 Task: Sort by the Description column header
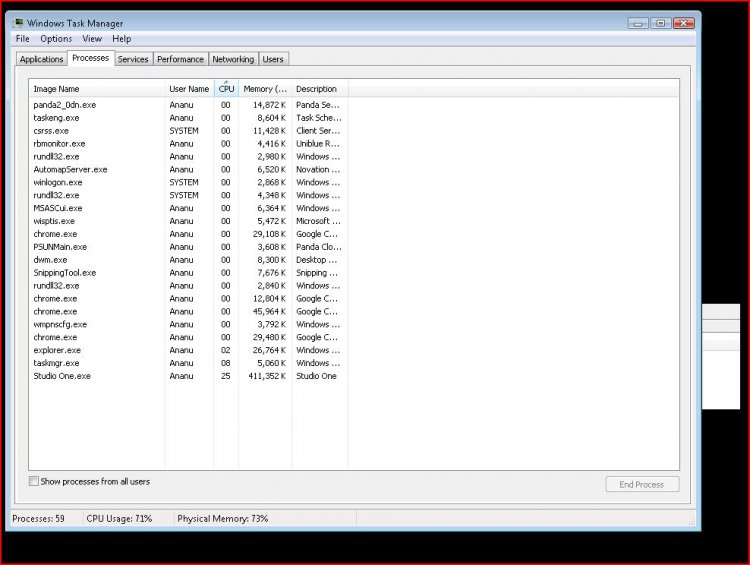(320, 89)
